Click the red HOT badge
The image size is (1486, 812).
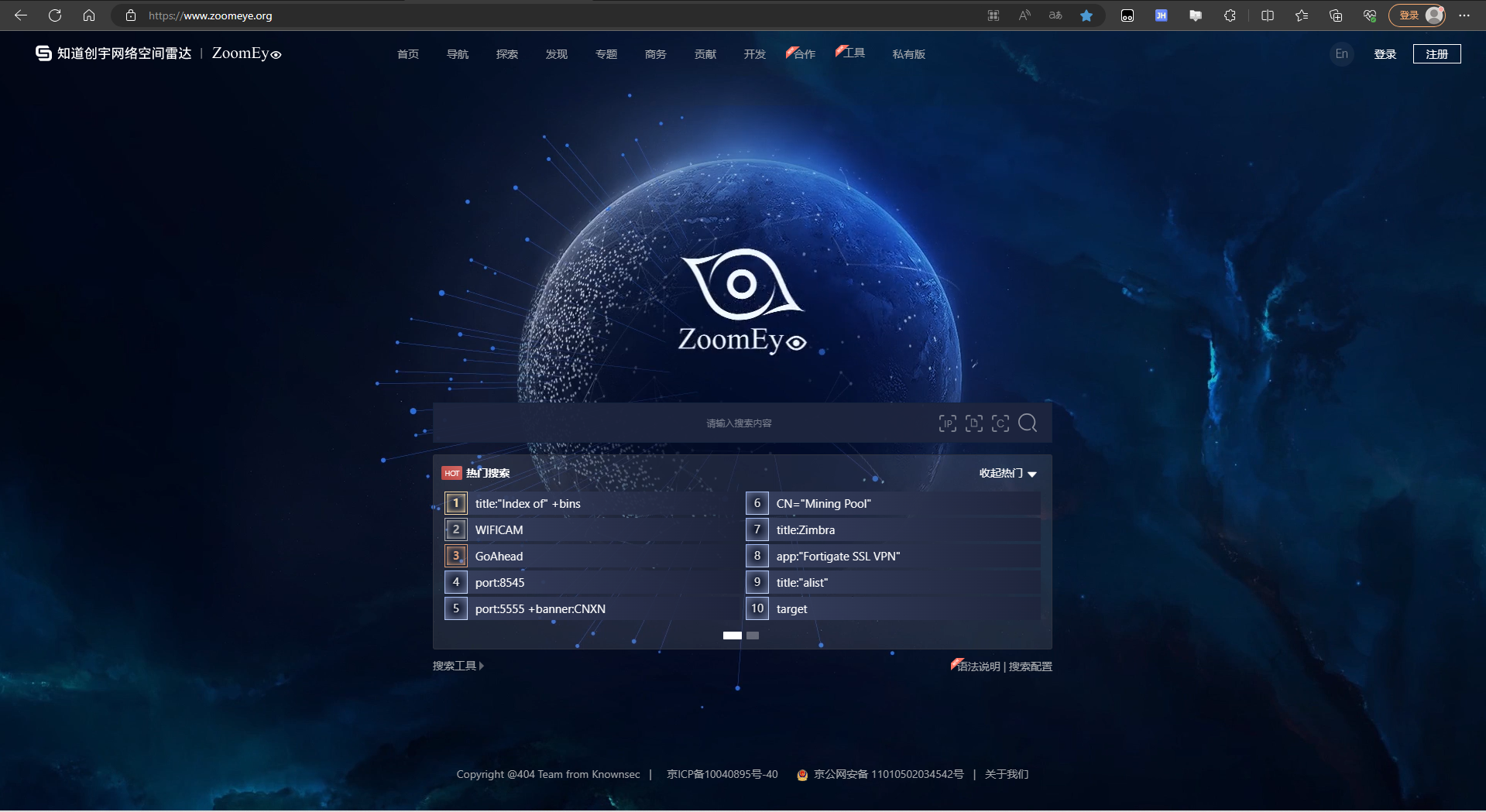(x=451, y=473)
